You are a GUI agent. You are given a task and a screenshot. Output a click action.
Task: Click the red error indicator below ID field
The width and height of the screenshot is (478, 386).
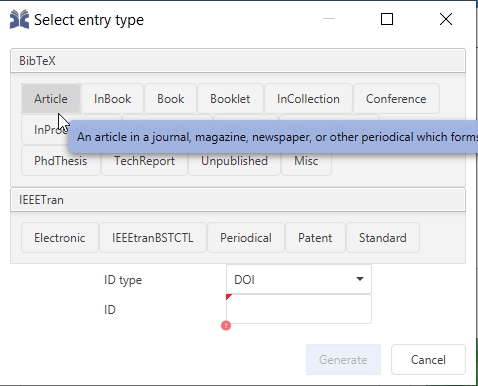226,325
